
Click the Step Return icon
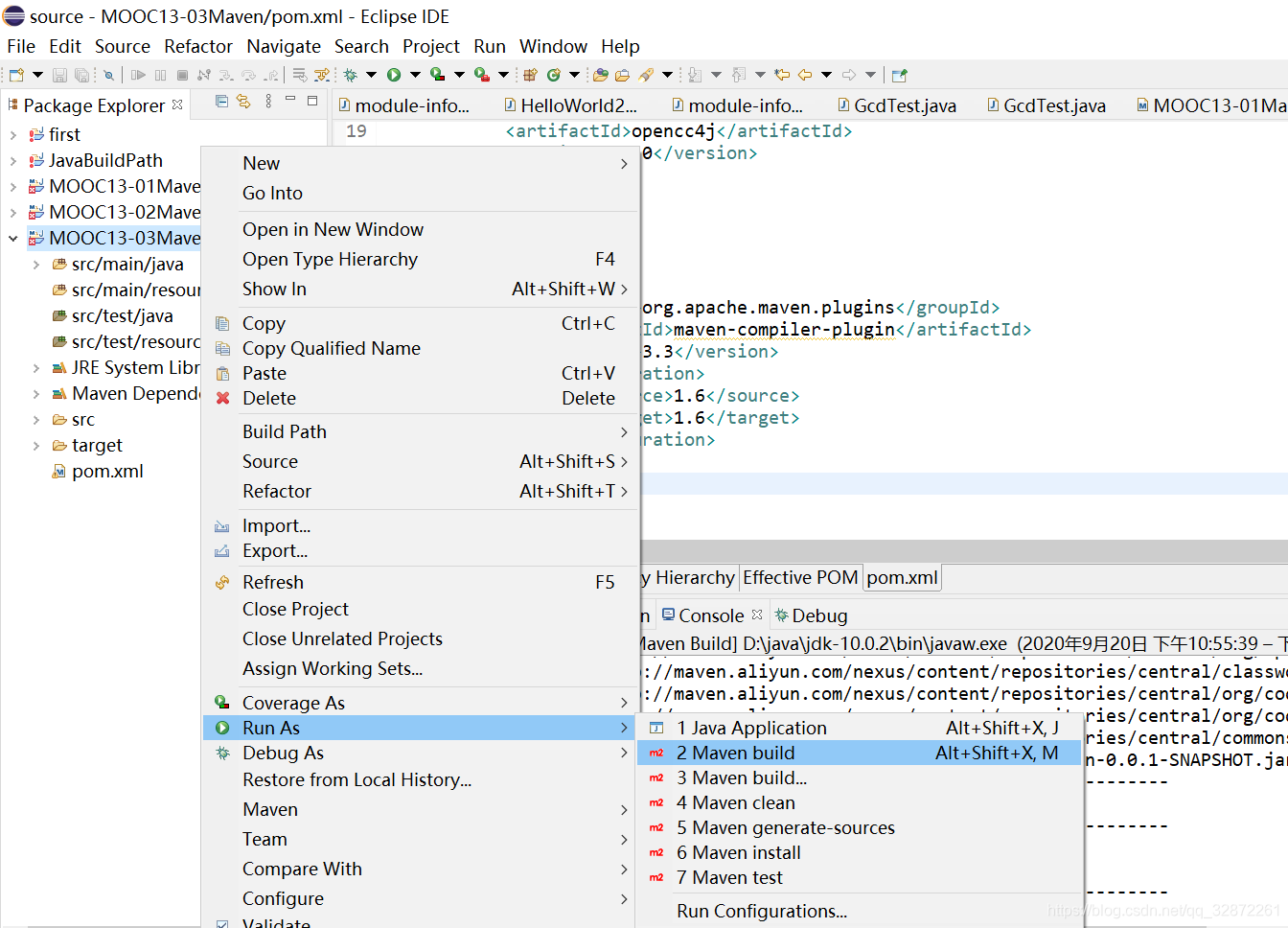[x=271, y=75]
